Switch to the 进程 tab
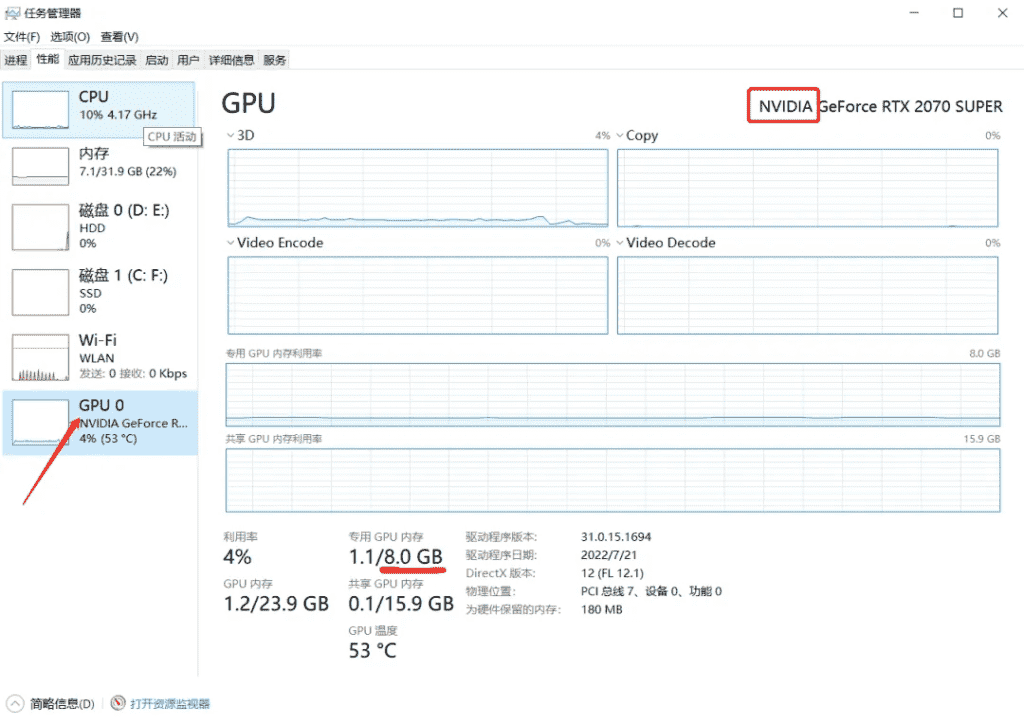 point(16,60)
